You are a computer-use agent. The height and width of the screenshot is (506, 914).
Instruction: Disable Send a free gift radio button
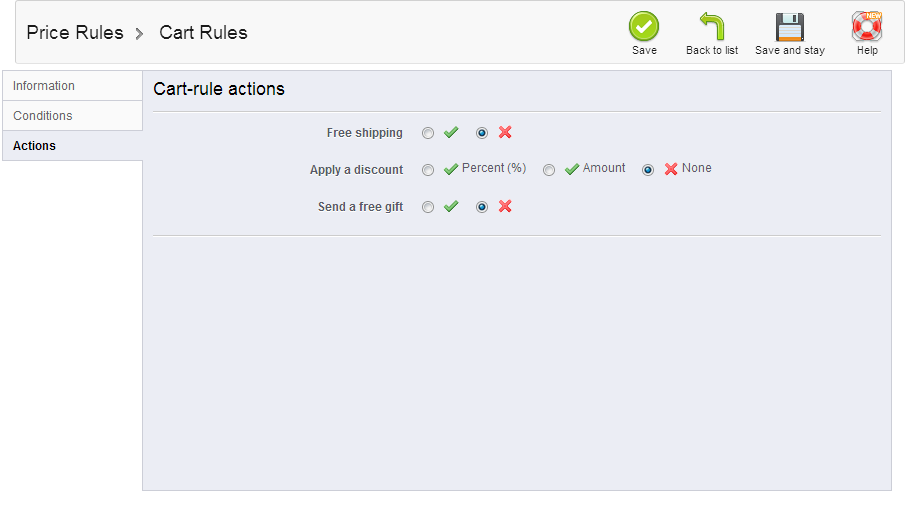tap(482, 207)
